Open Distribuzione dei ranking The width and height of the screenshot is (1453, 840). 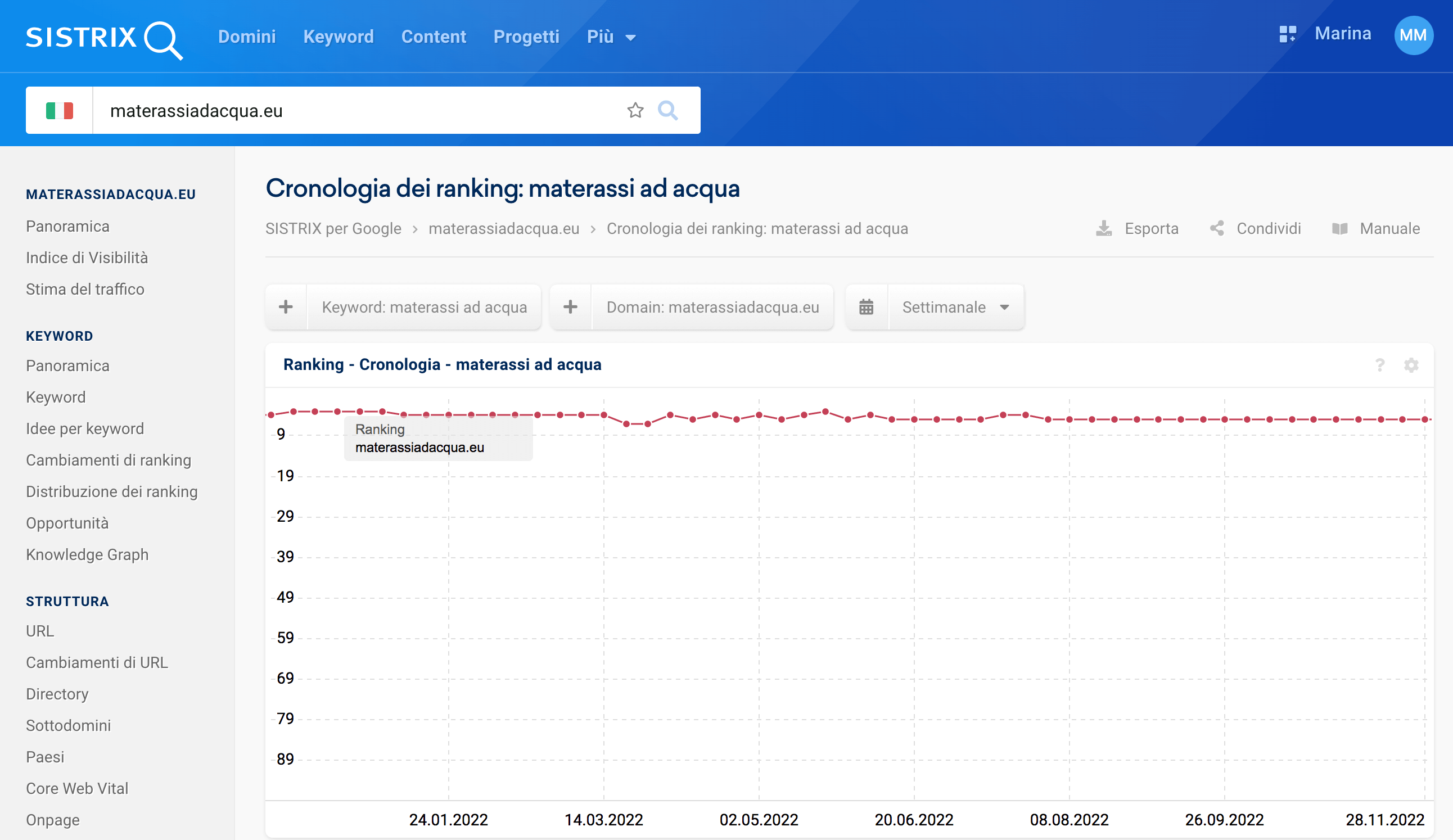112,492
